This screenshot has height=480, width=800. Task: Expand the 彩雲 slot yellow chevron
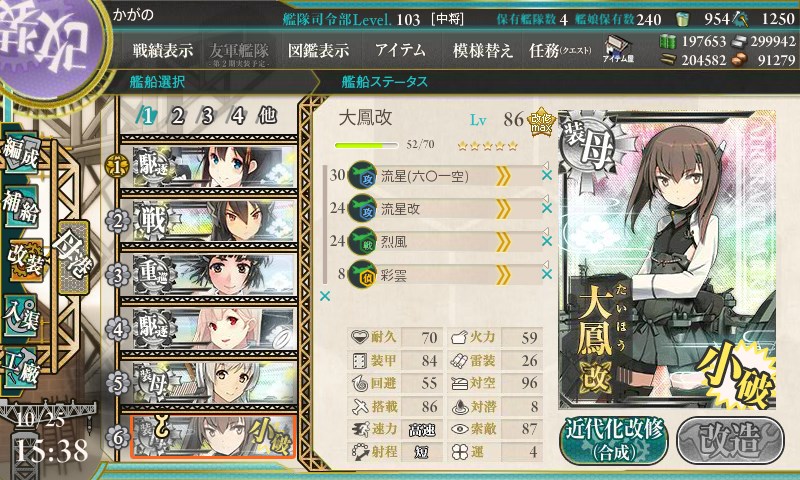pyautogui.click(x=503, y=275)
